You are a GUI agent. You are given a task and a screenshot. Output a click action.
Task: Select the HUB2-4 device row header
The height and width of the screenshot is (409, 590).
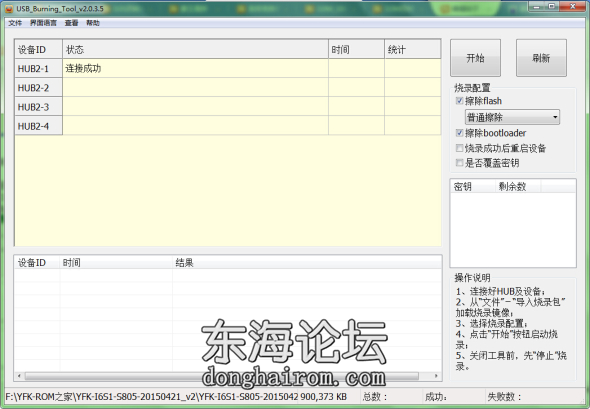click(38, 126)
